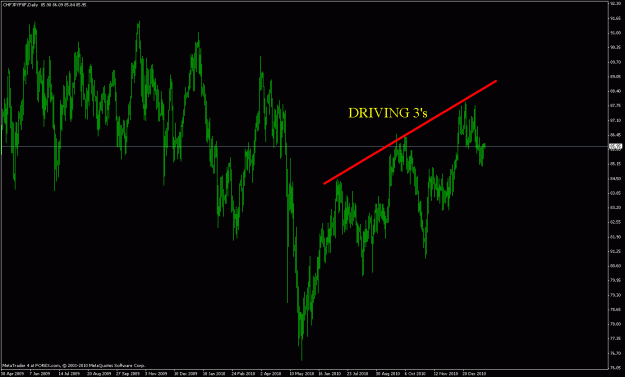Screen dimensions: 625x377
Task: Click the "6 Oct 2010" date on the time axis
Action: pyautogui.click(x=415, y=373)
